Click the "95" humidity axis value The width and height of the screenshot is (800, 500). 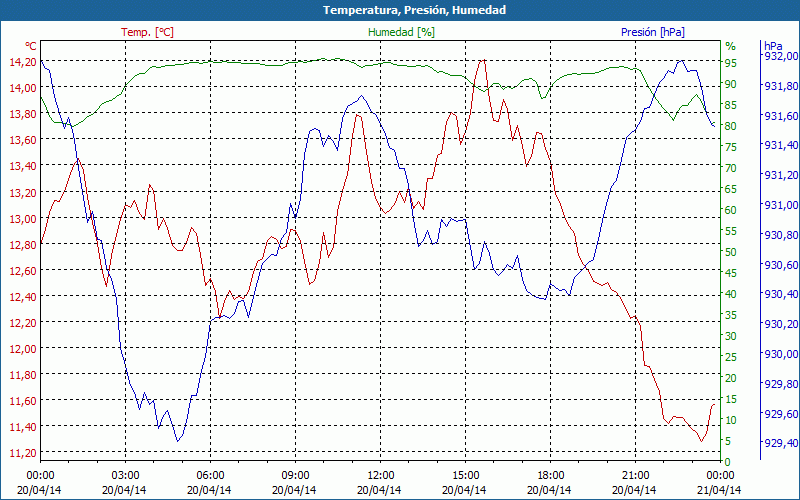731,63
